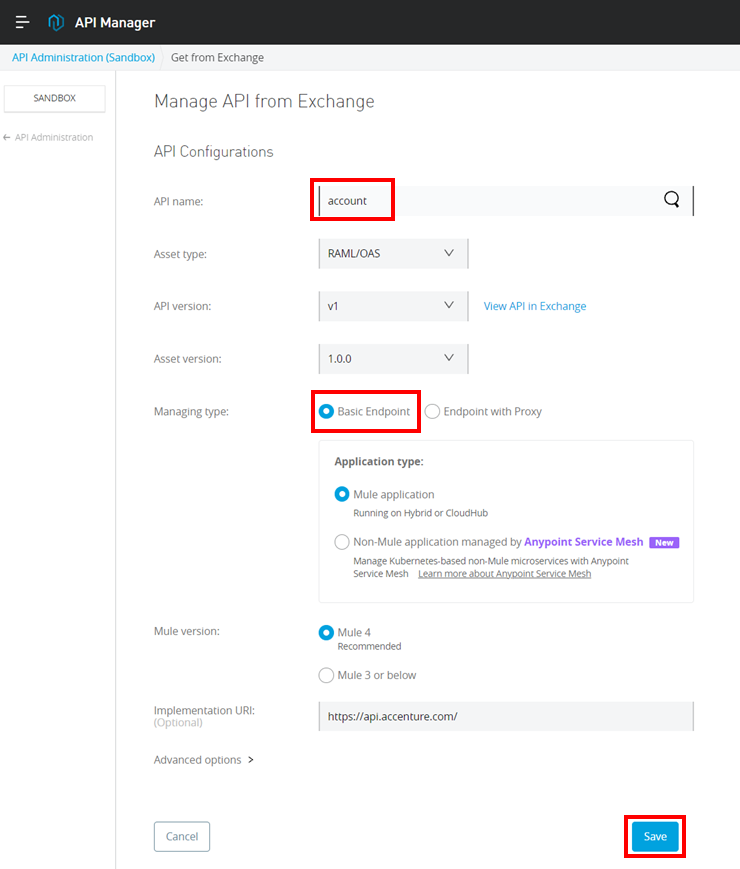The height and width of the screenshot is (869, 740).
Task: Open the API version v1 dropdown
Action: [392, 306]
